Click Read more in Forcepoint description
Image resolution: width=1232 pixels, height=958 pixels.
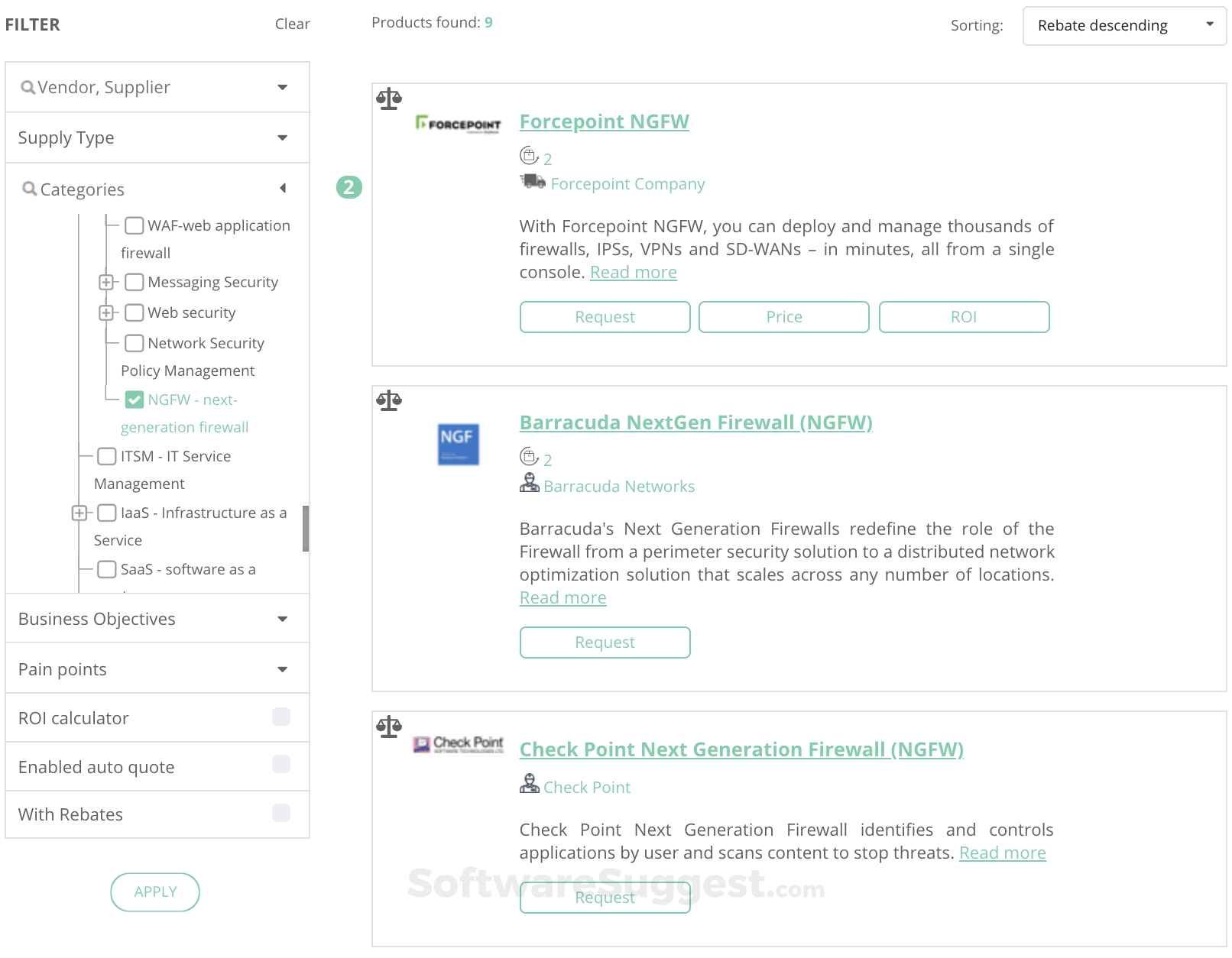point(634,272)
